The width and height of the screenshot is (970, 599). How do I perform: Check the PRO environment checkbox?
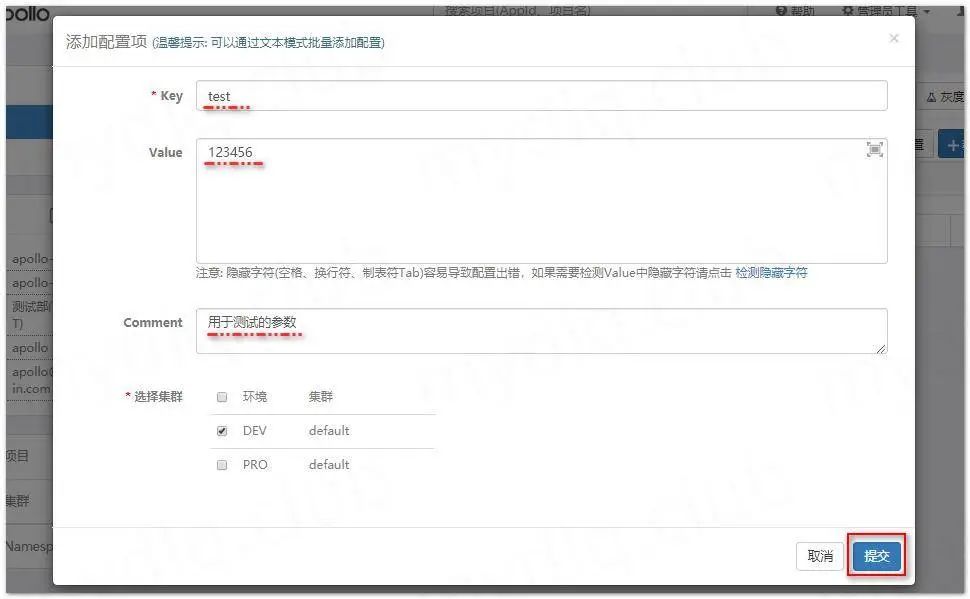click(x=221, y=465)
